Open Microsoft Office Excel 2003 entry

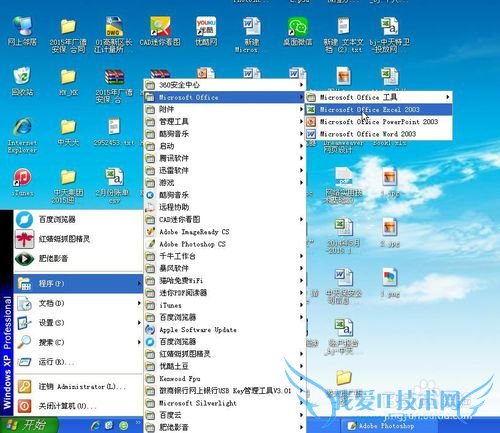(x=379, y=109)
